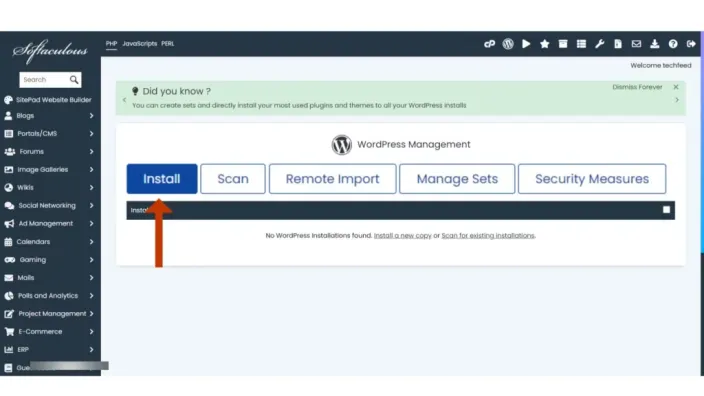Open email settings envelope icon
The height and width of the screenshot is (396, 704).
tap(636, 44)
